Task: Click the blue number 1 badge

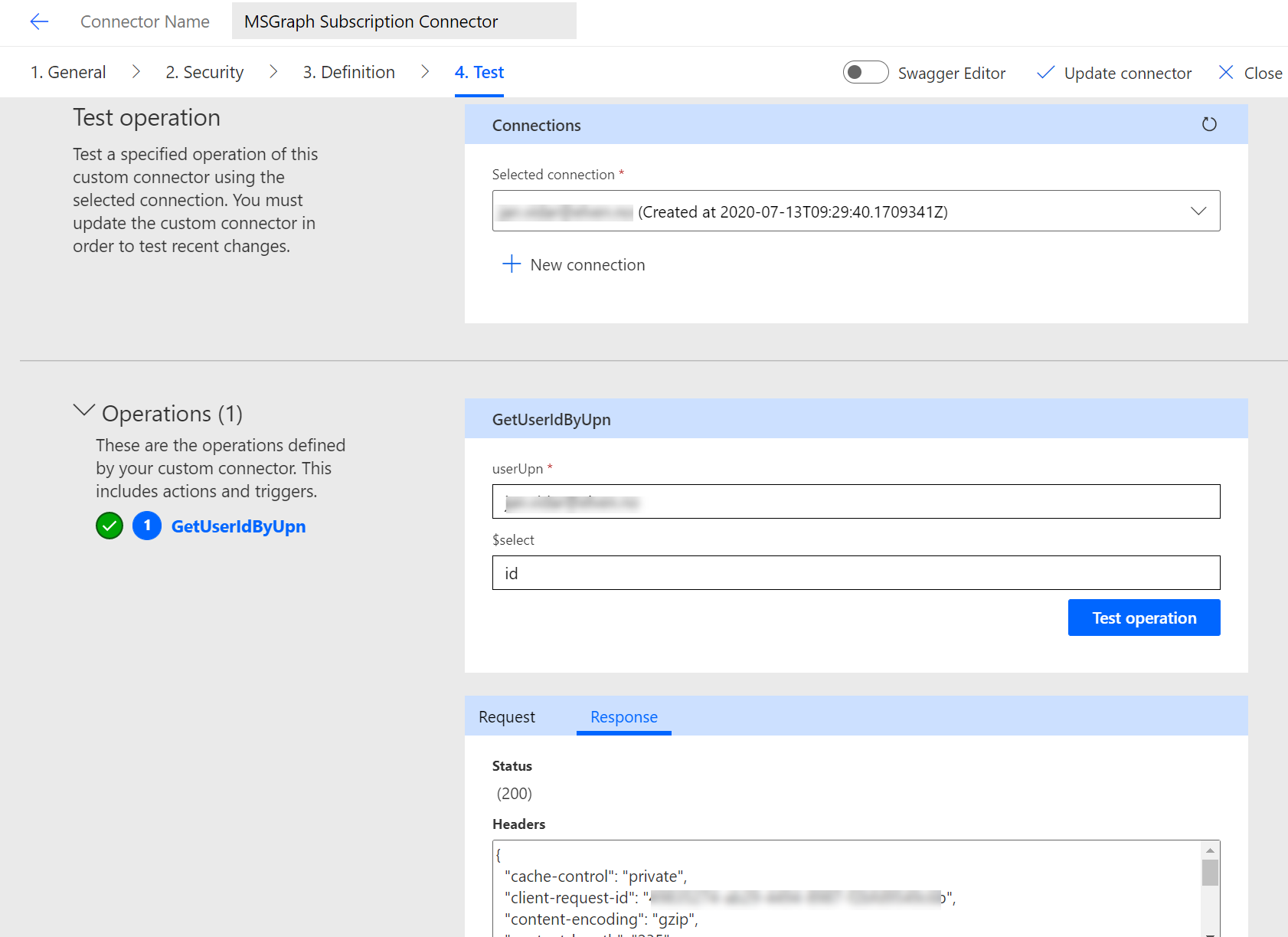Action: [x=147, y=526]
